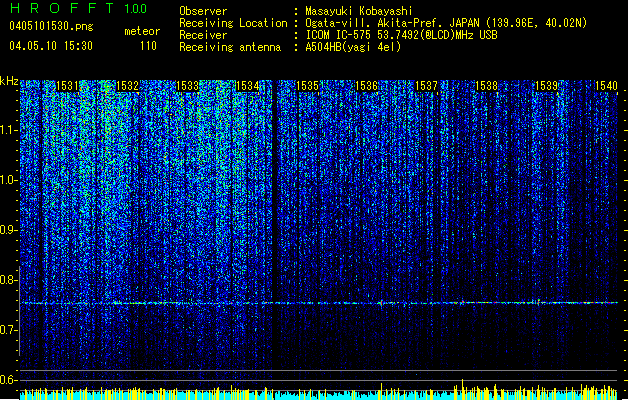Click the 0.8 kHz axis tick label
Viewport: 629px width, 400px height.
coord(8,280)
